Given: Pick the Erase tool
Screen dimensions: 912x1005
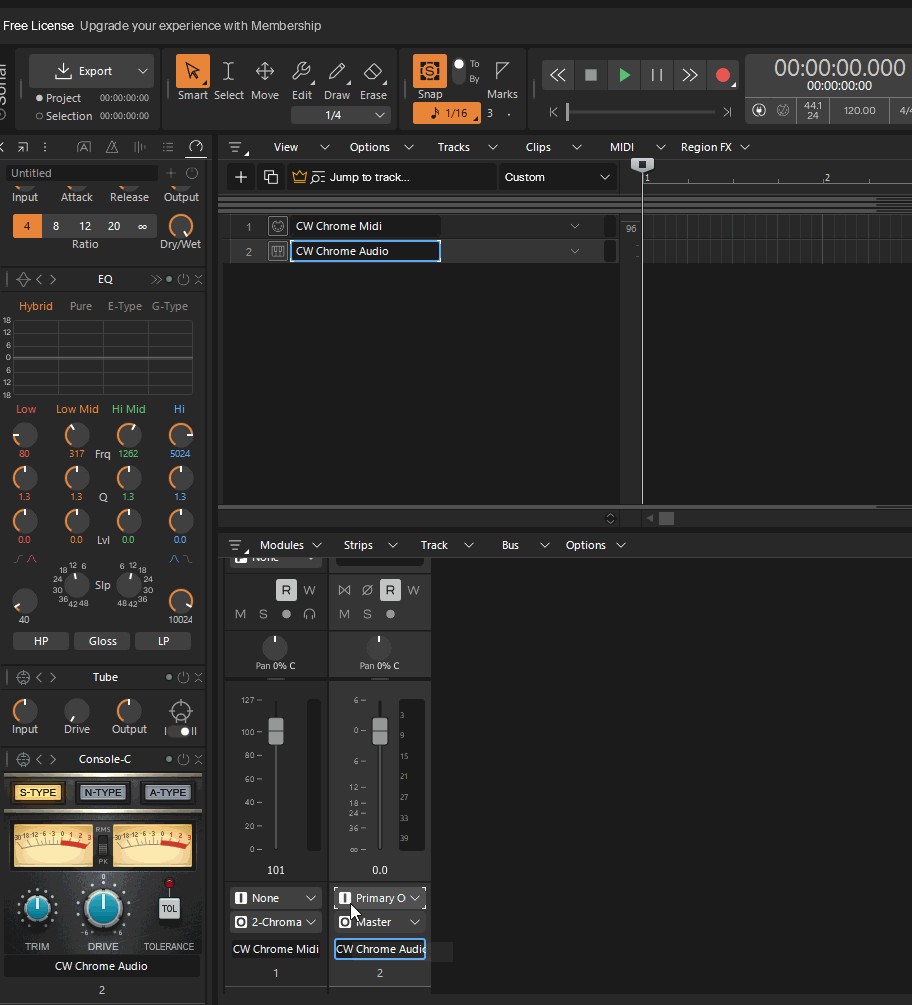Looking at the screenshot, I should coord(373,78).
